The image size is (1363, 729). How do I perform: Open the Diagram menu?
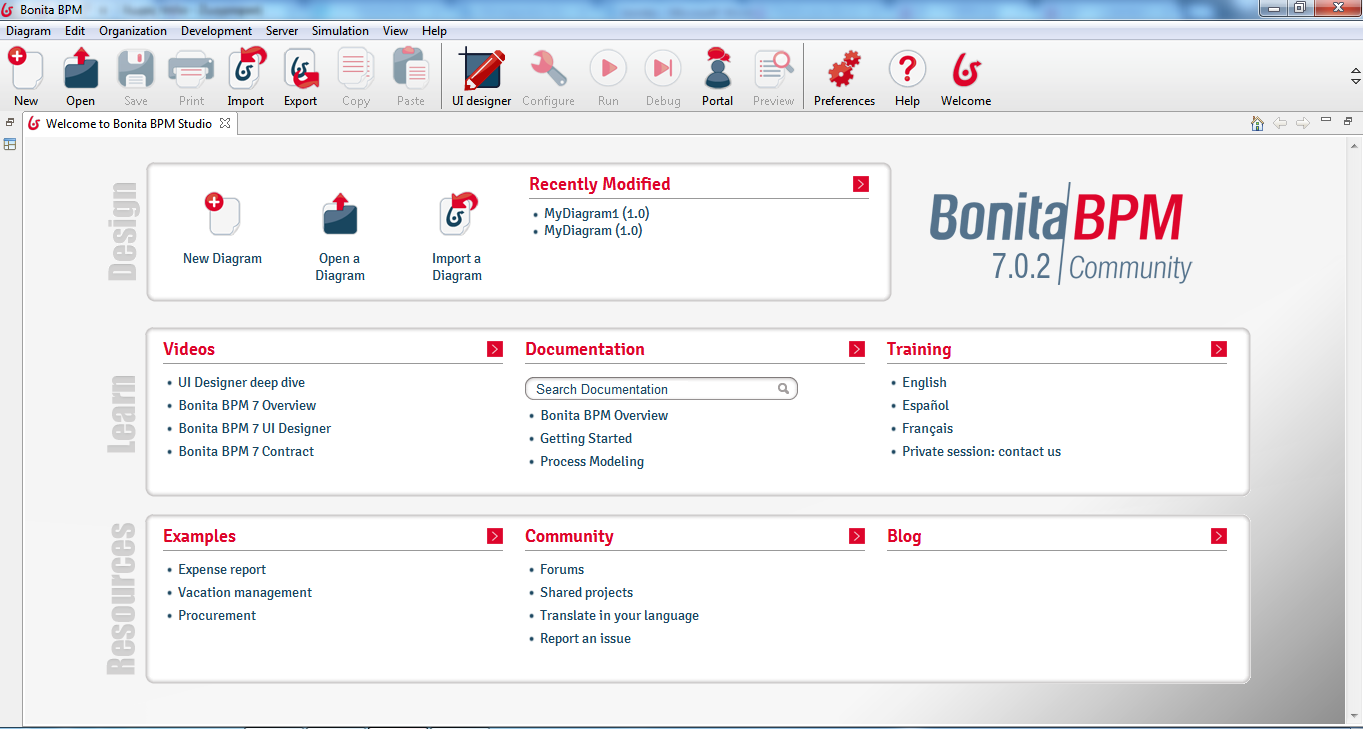click(28, 31)
